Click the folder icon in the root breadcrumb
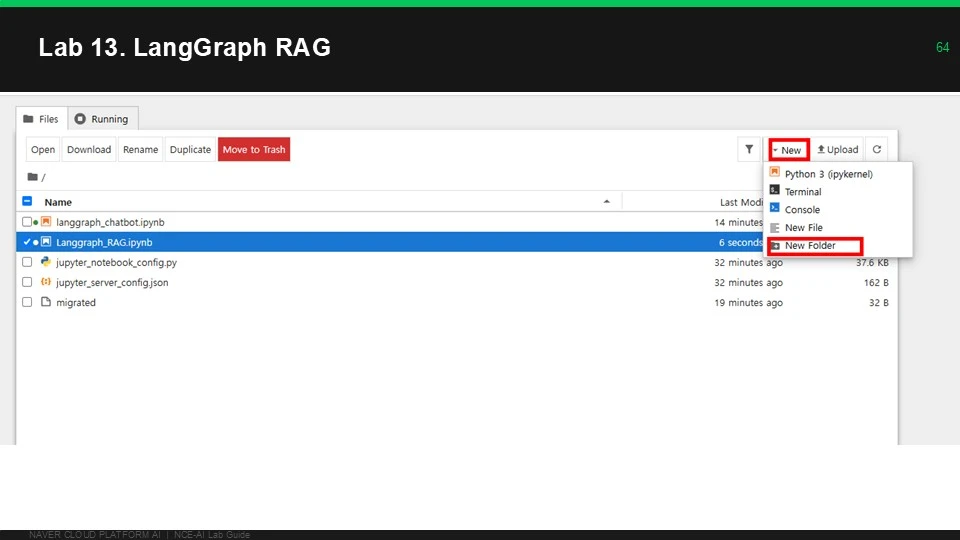 (32, 177)
